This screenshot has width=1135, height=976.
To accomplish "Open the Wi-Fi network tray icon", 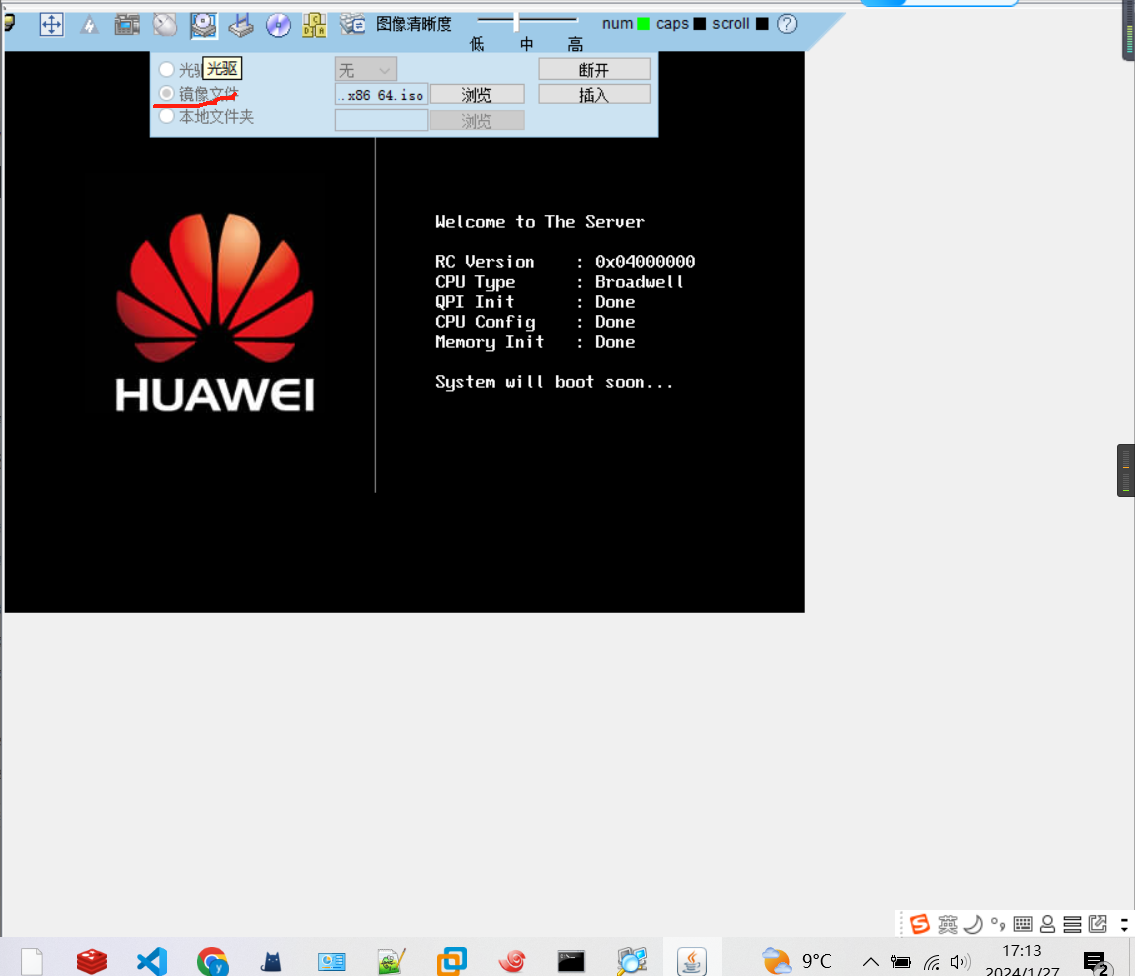I will point(932,962).
